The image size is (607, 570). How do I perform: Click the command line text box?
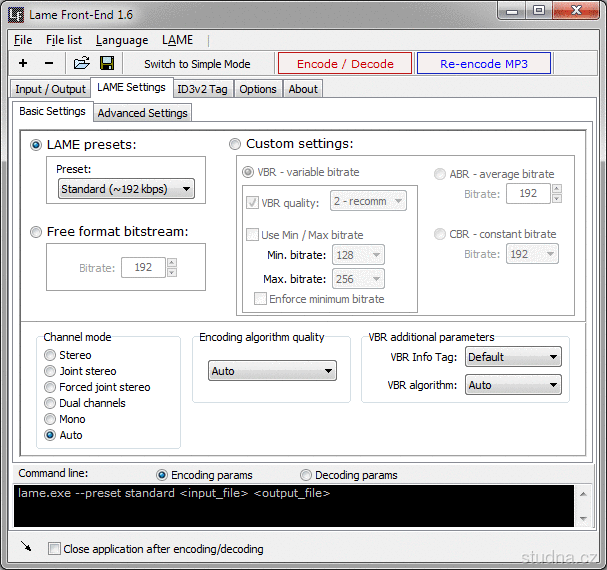[x=294, y=506]
